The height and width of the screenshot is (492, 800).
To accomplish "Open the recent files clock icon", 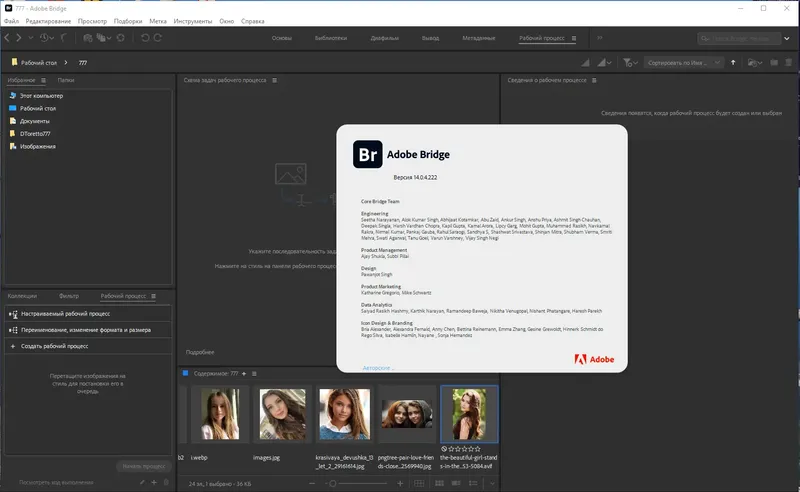I will pyautogui.click(x=44, y=38).
